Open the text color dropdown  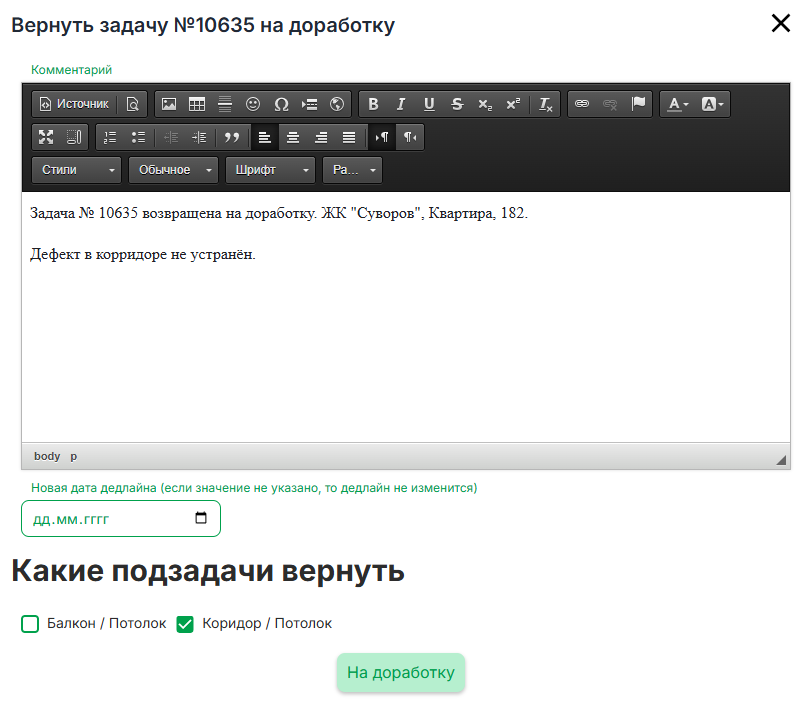pos(678,104)
